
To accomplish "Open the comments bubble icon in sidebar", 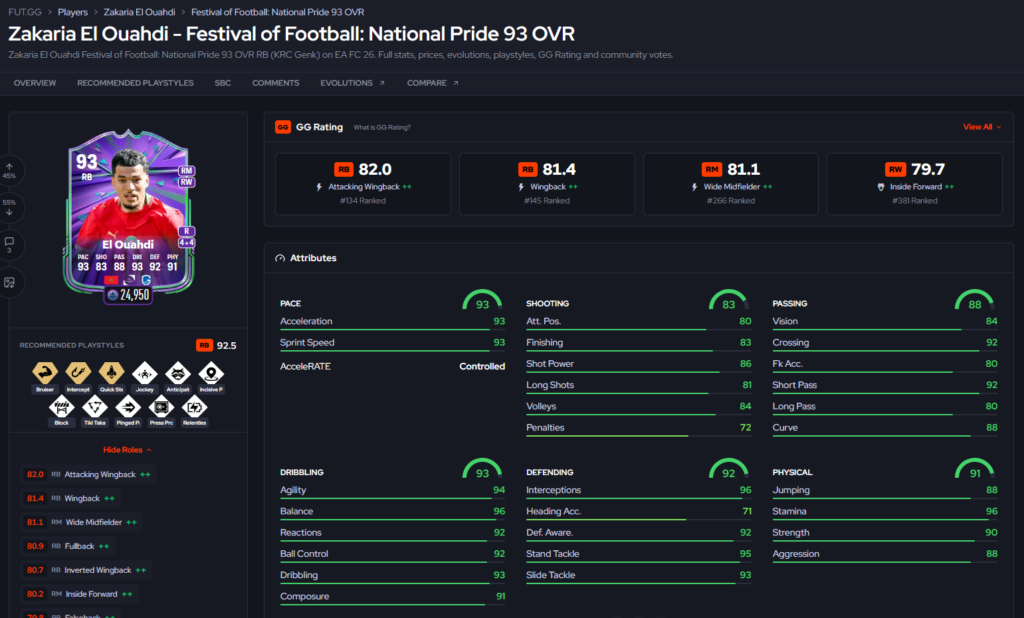I will tap(9, 242).
